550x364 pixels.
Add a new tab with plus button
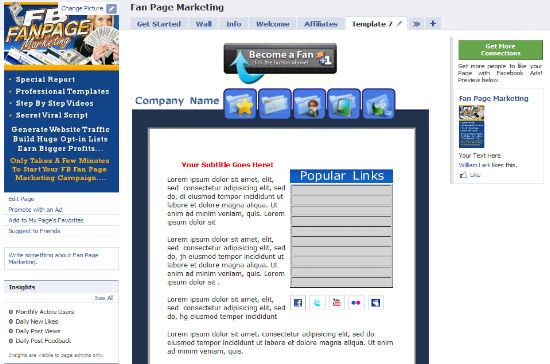click(433, 23)
